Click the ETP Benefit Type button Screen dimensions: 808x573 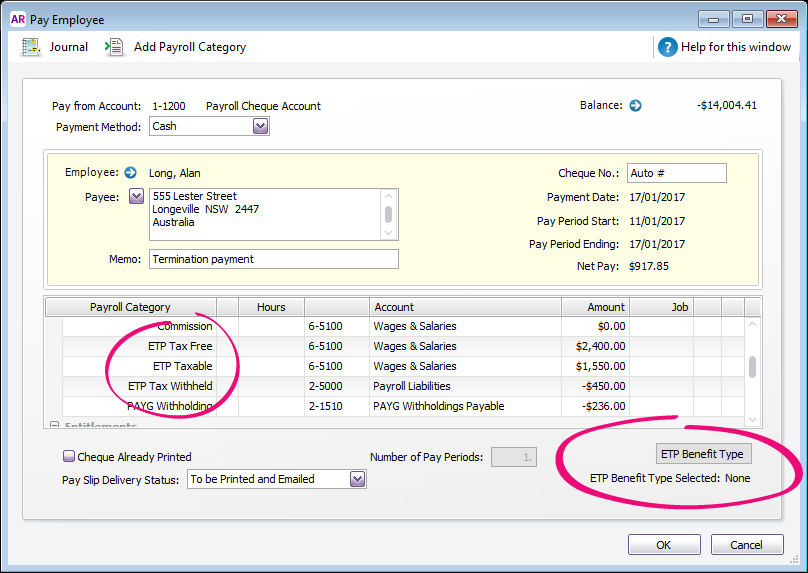pos(702,454)
